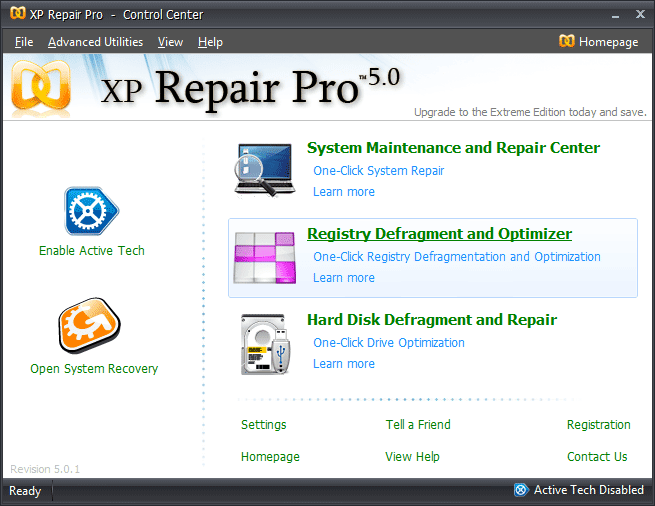Minimize the XP Repair Pro window
Image resolution: width=655 pixels, height=506 pixels.
click(615, 15)
